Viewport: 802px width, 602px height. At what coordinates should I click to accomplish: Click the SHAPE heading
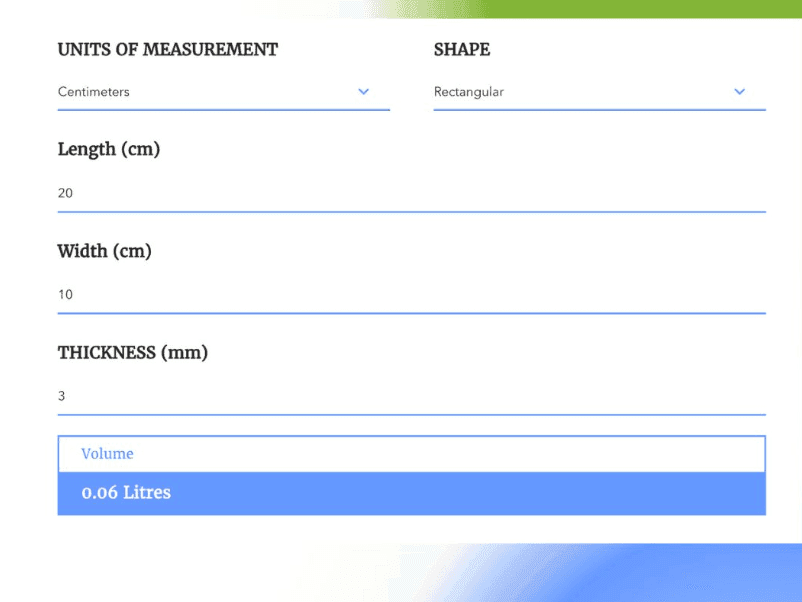click(462, 50)
